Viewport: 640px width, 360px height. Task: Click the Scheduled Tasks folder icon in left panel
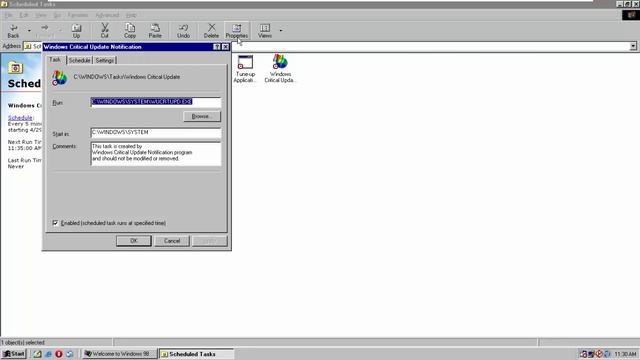(16, 67)
